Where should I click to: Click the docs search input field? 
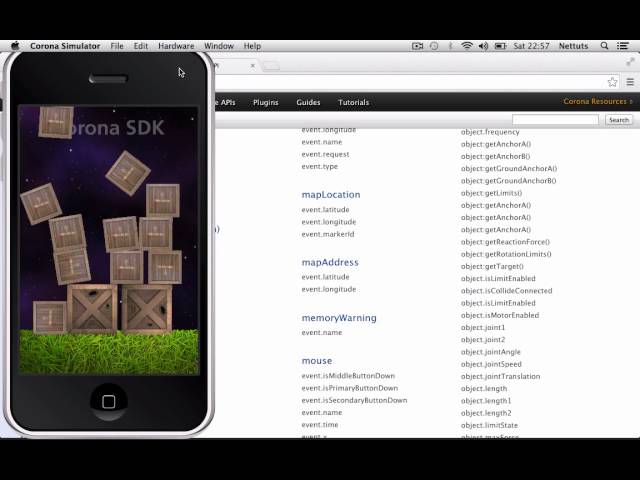[555, 120]
